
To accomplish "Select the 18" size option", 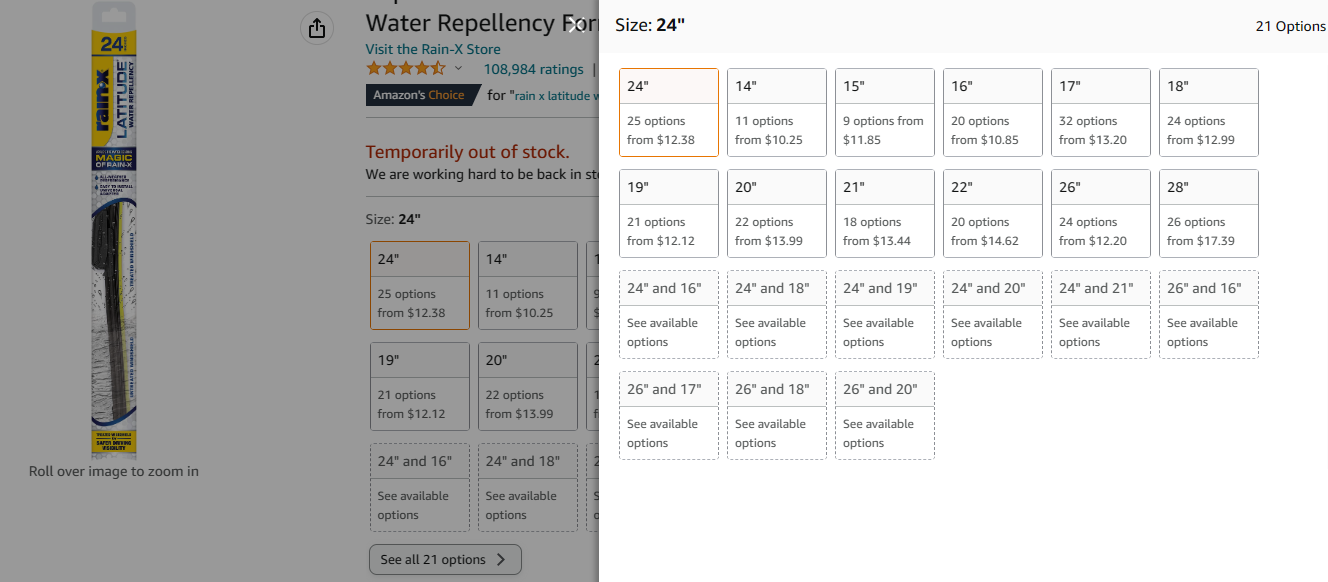I will coord(1208,112).
